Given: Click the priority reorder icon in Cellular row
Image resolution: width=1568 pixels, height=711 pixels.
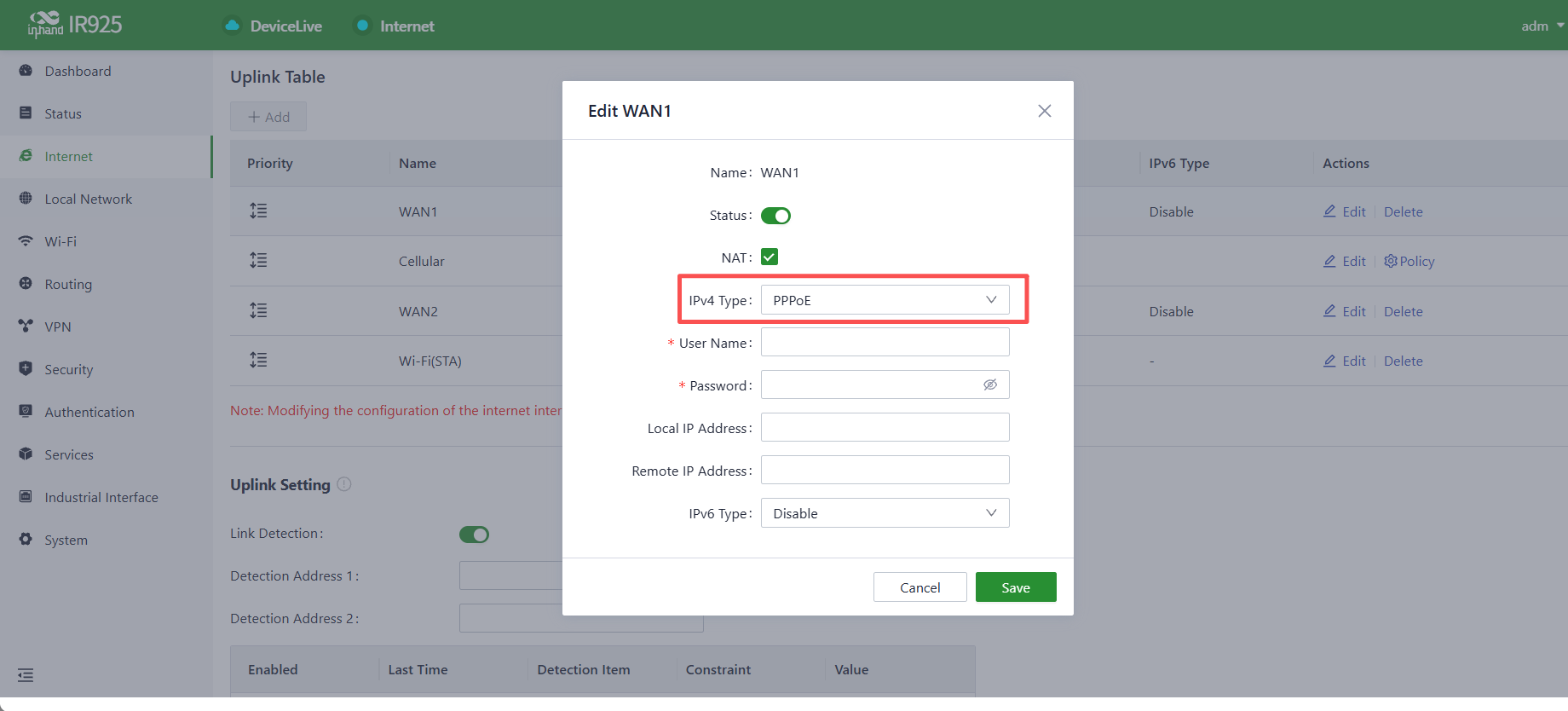Looking at the screenshot, I should pyautogui.click(x=258, y=260).
